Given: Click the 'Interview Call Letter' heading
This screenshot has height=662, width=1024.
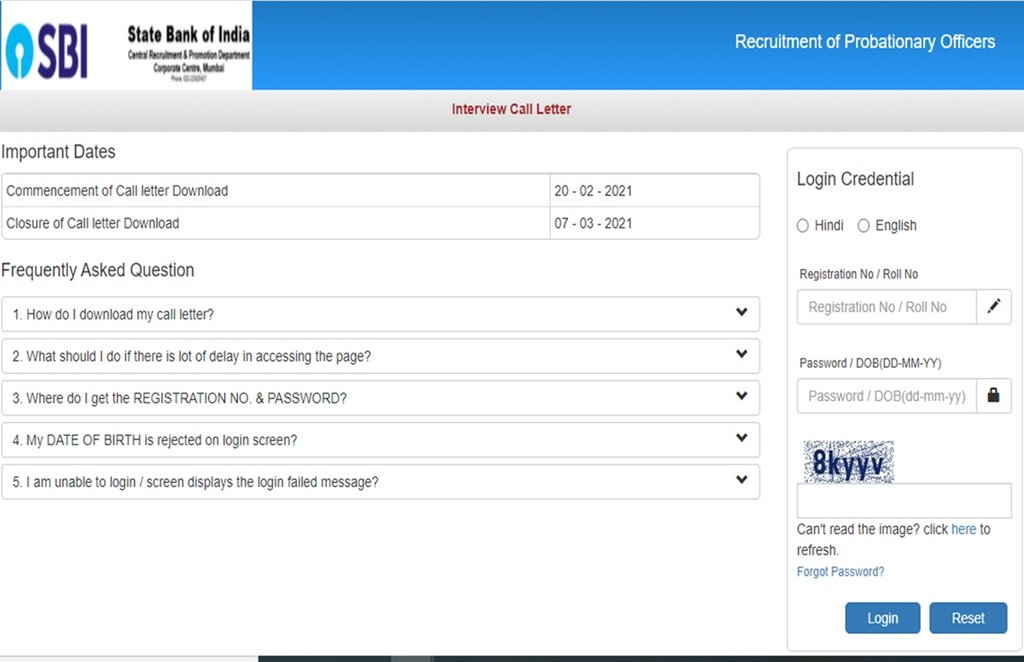Looking at the screenshot, I should (x=511, y=109).
